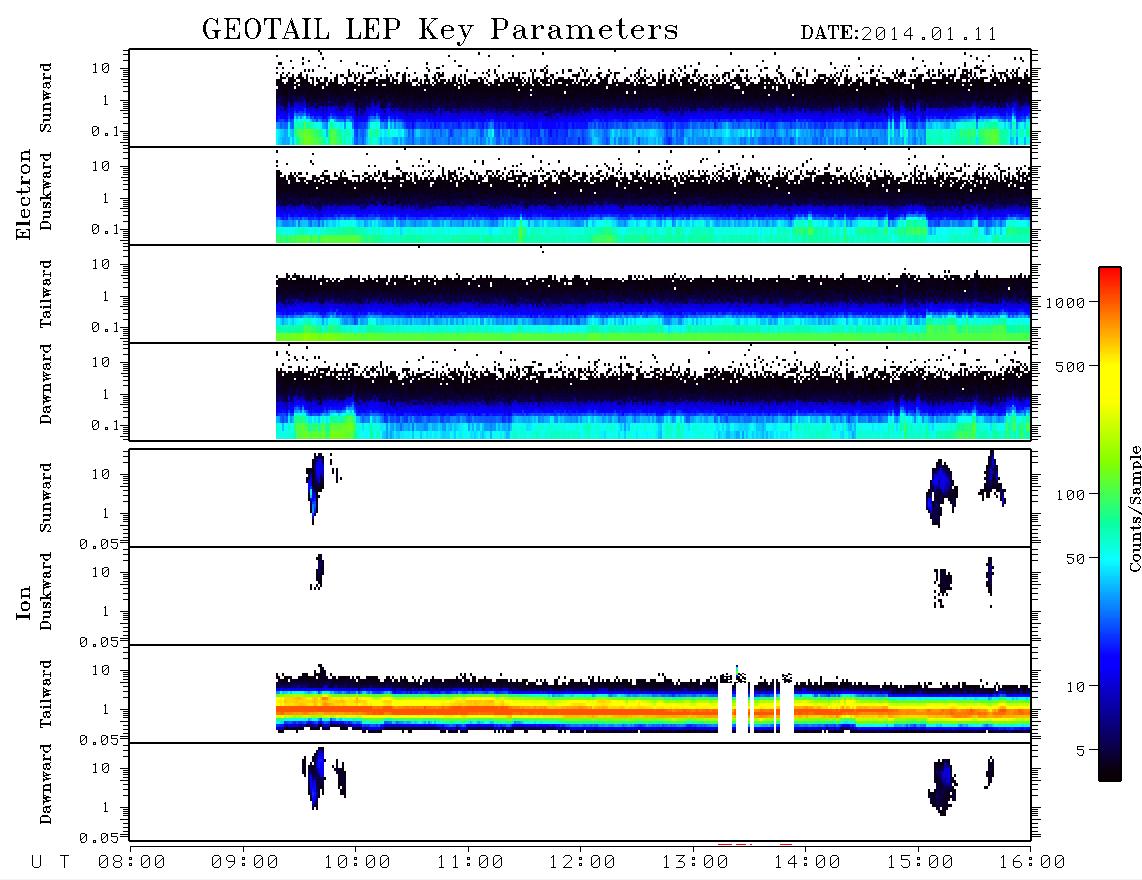Click the Ion "Duskward" panel label
This screenshot has height=880, width=1142.
(46, 591)
